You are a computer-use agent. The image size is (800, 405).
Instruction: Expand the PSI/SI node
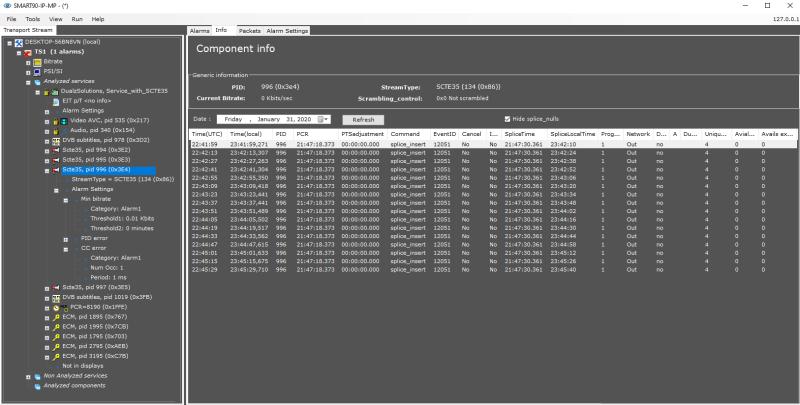click(x=29, y=72)
